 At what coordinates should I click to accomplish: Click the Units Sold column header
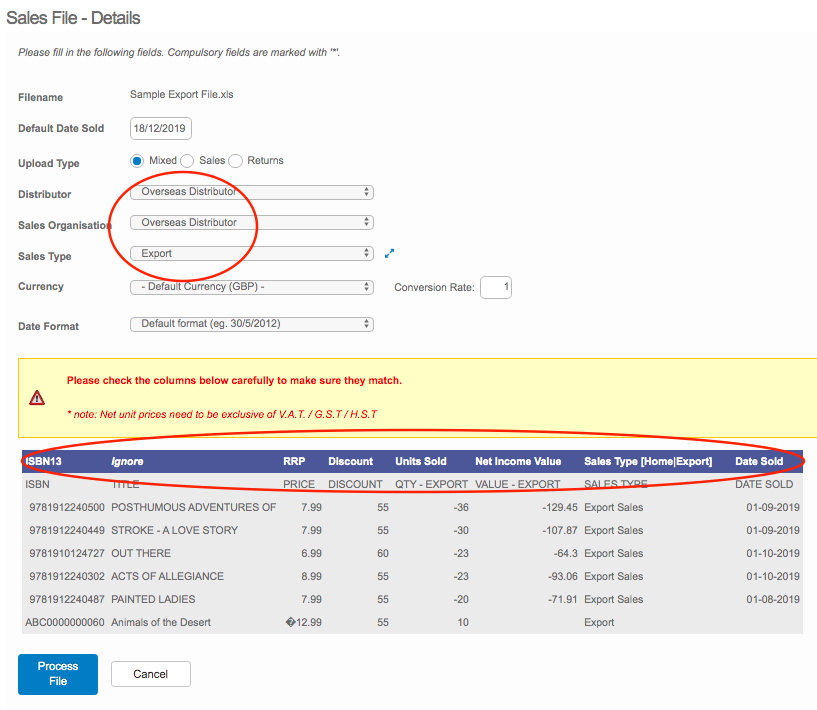421,461
